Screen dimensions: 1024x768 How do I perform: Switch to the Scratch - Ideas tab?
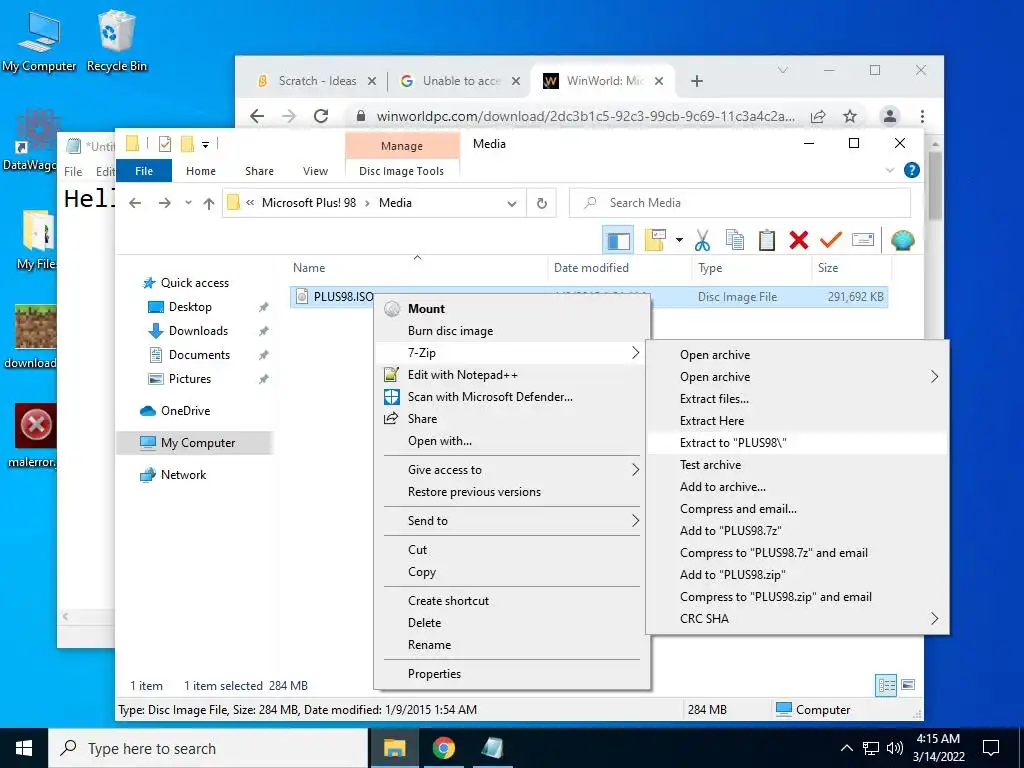pyautogui.click(x=317, y=81)
